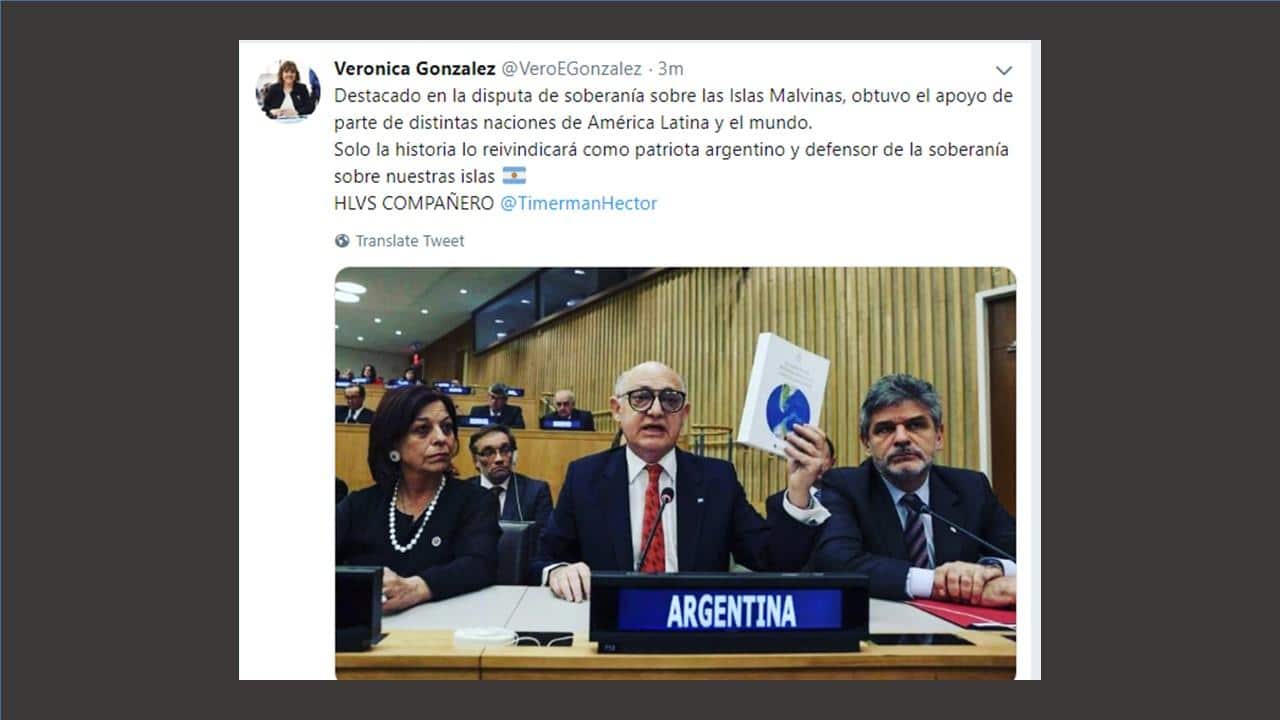The height and width of the screenshot is (720, 1280).
Task: Click the tweet line mentioning Islas Malvinas
Action: pyautogui.click(x=673, y=95)
